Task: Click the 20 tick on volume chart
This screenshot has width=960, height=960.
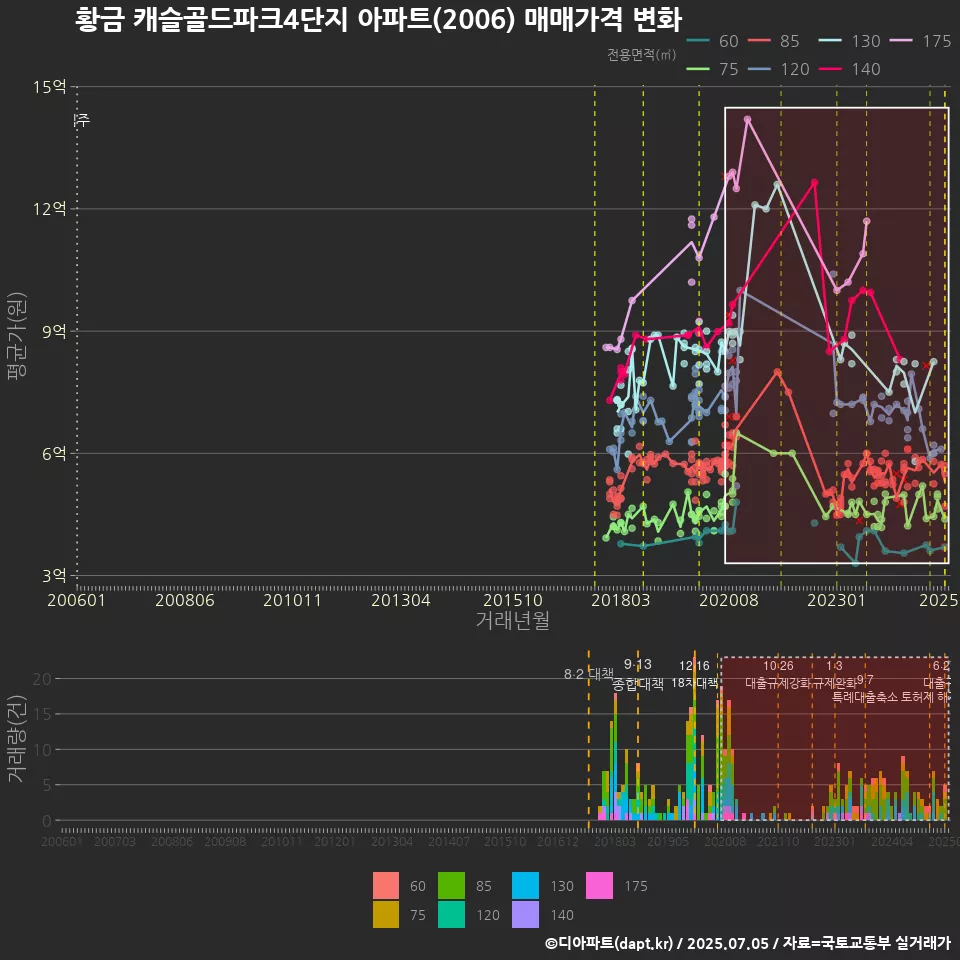Action: 42,678
